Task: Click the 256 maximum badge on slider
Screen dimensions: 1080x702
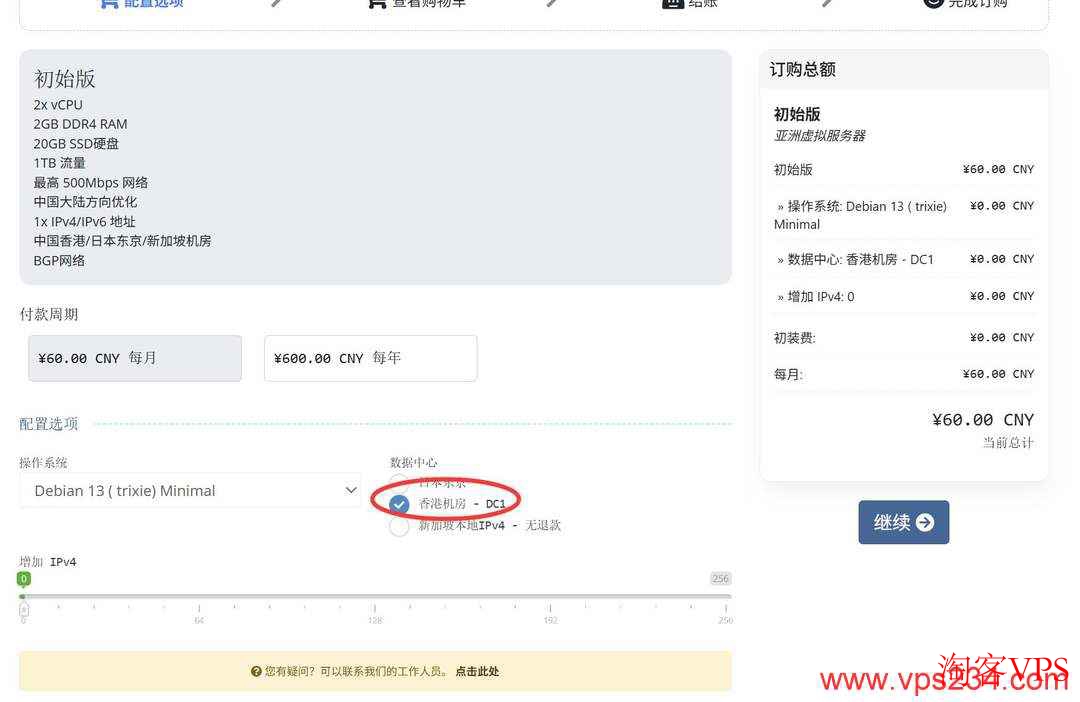Action: tap(720, 579)
